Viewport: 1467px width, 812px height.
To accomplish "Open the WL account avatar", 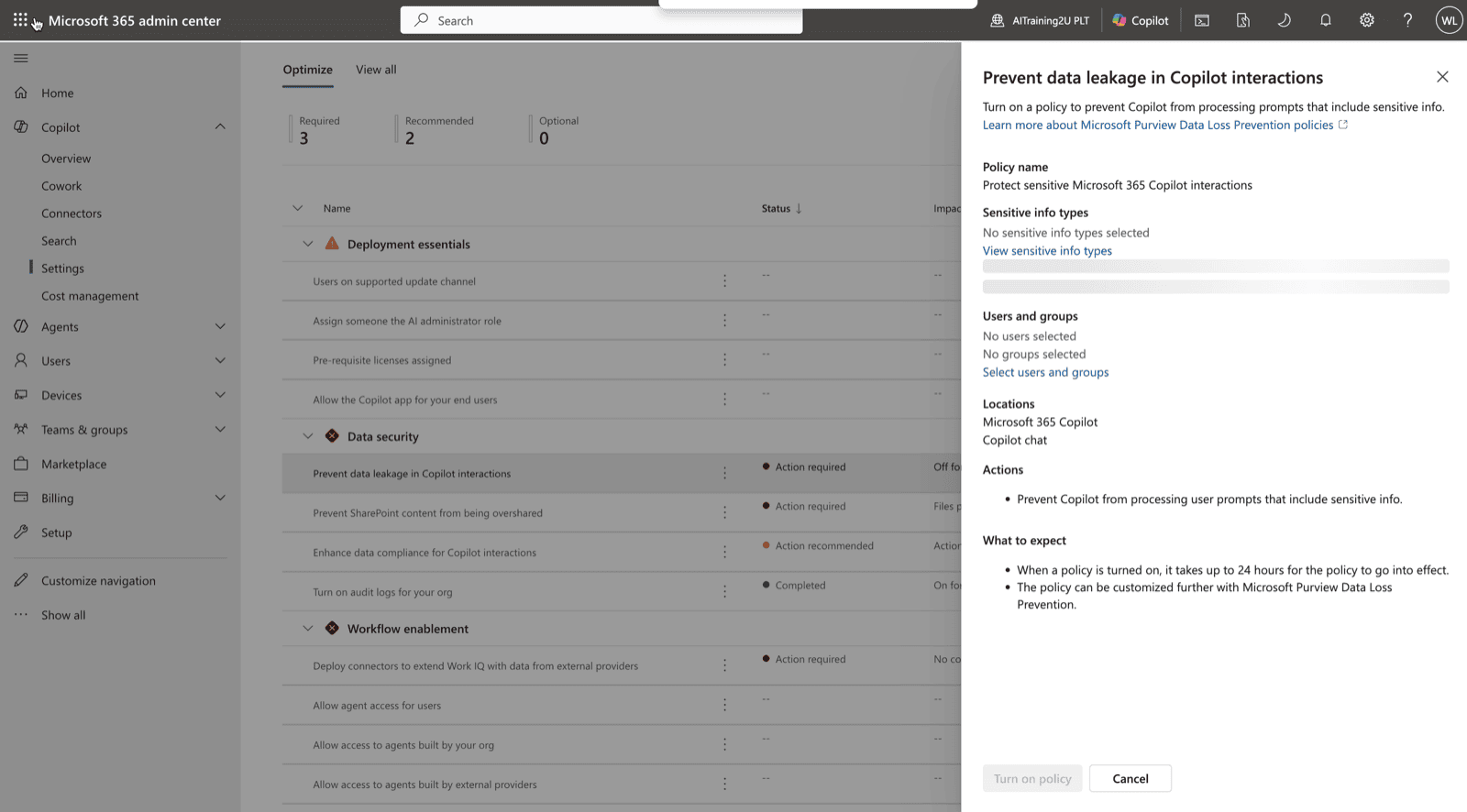I will 1449,20.
